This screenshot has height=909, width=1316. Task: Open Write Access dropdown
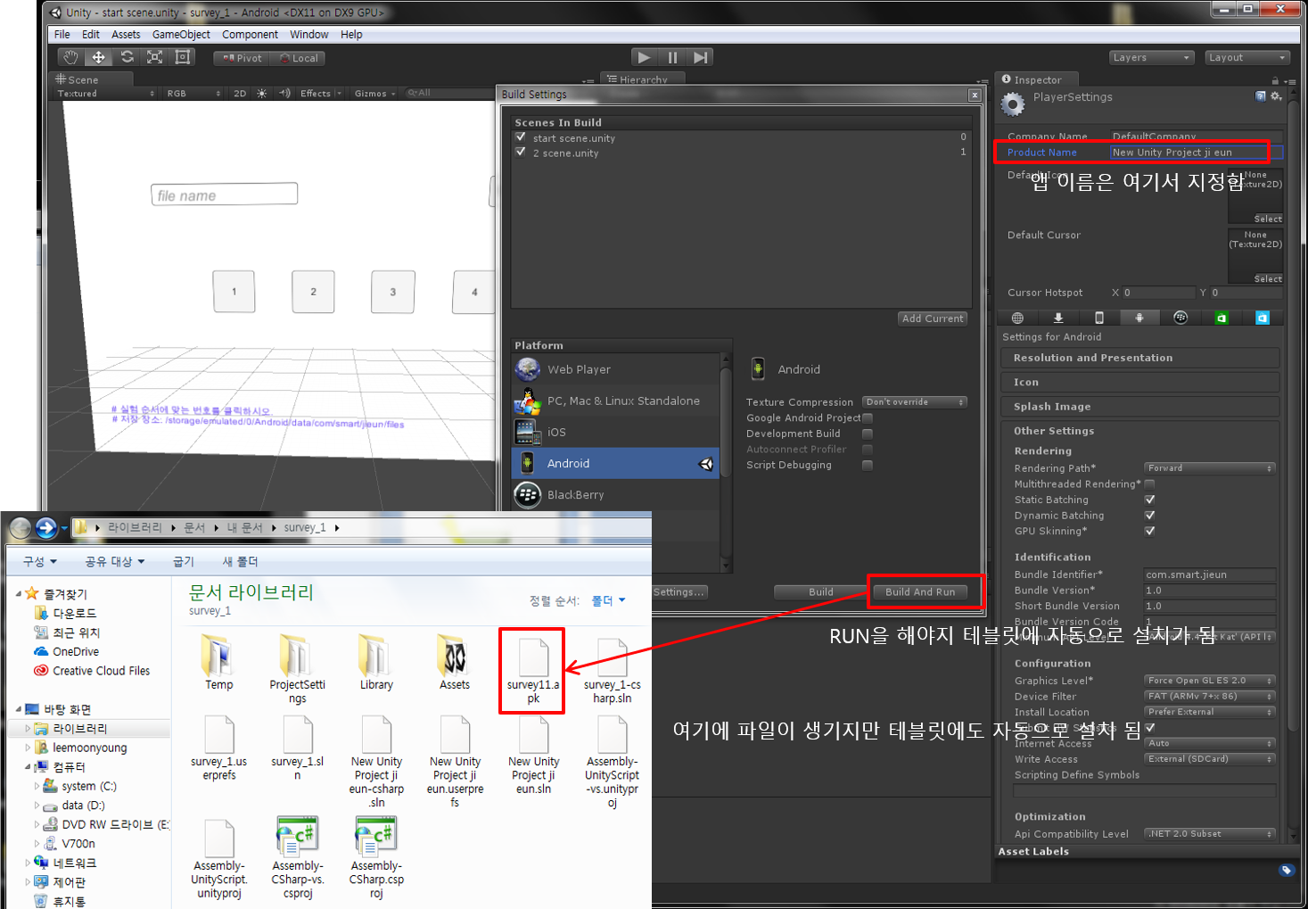pos(1210,759)
